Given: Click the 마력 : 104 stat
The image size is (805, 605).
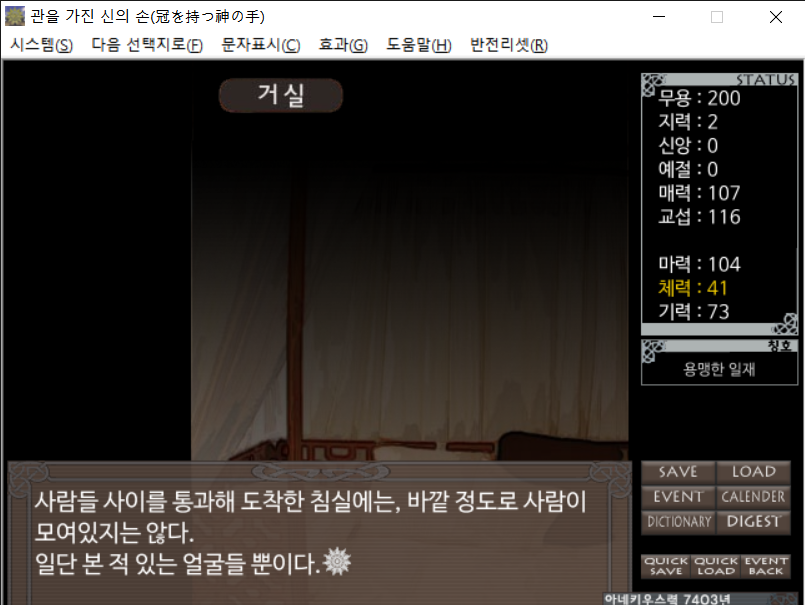Looking at the screenshot, I should click(x=699, y=264).
